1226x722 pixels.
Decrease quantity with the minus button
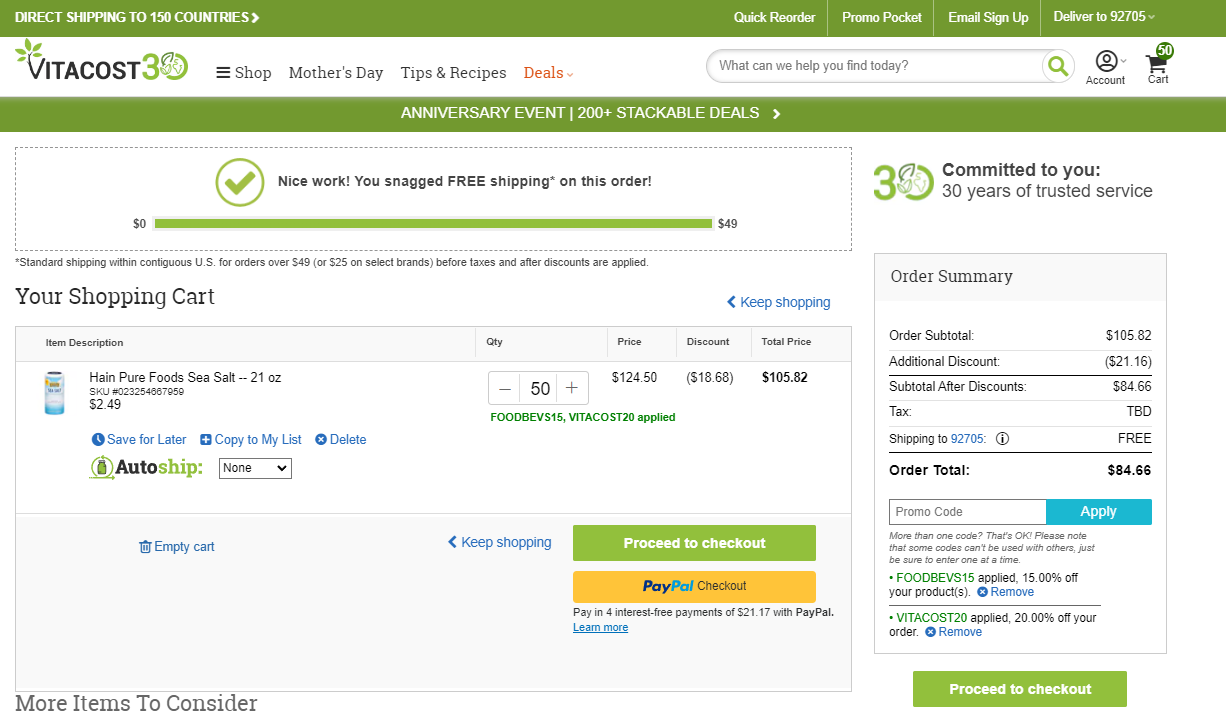click(505, 388)
